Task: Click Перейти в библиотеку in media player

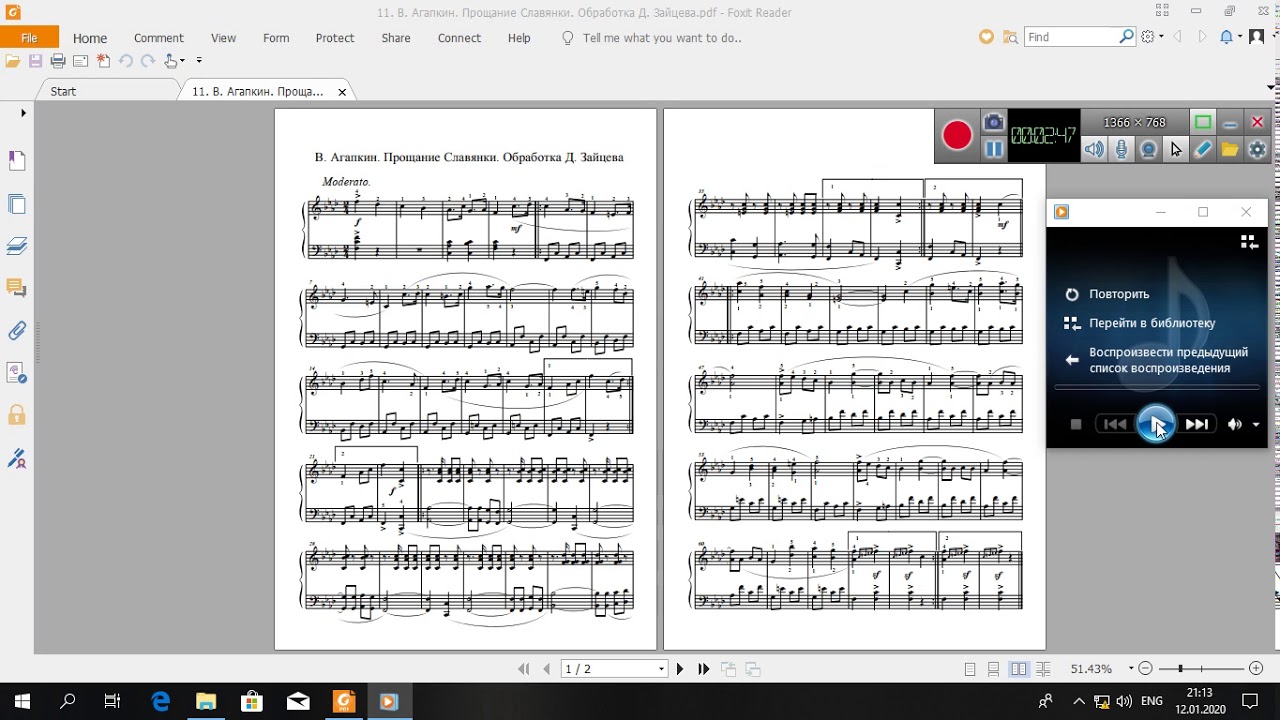Action: [1152, 323]
